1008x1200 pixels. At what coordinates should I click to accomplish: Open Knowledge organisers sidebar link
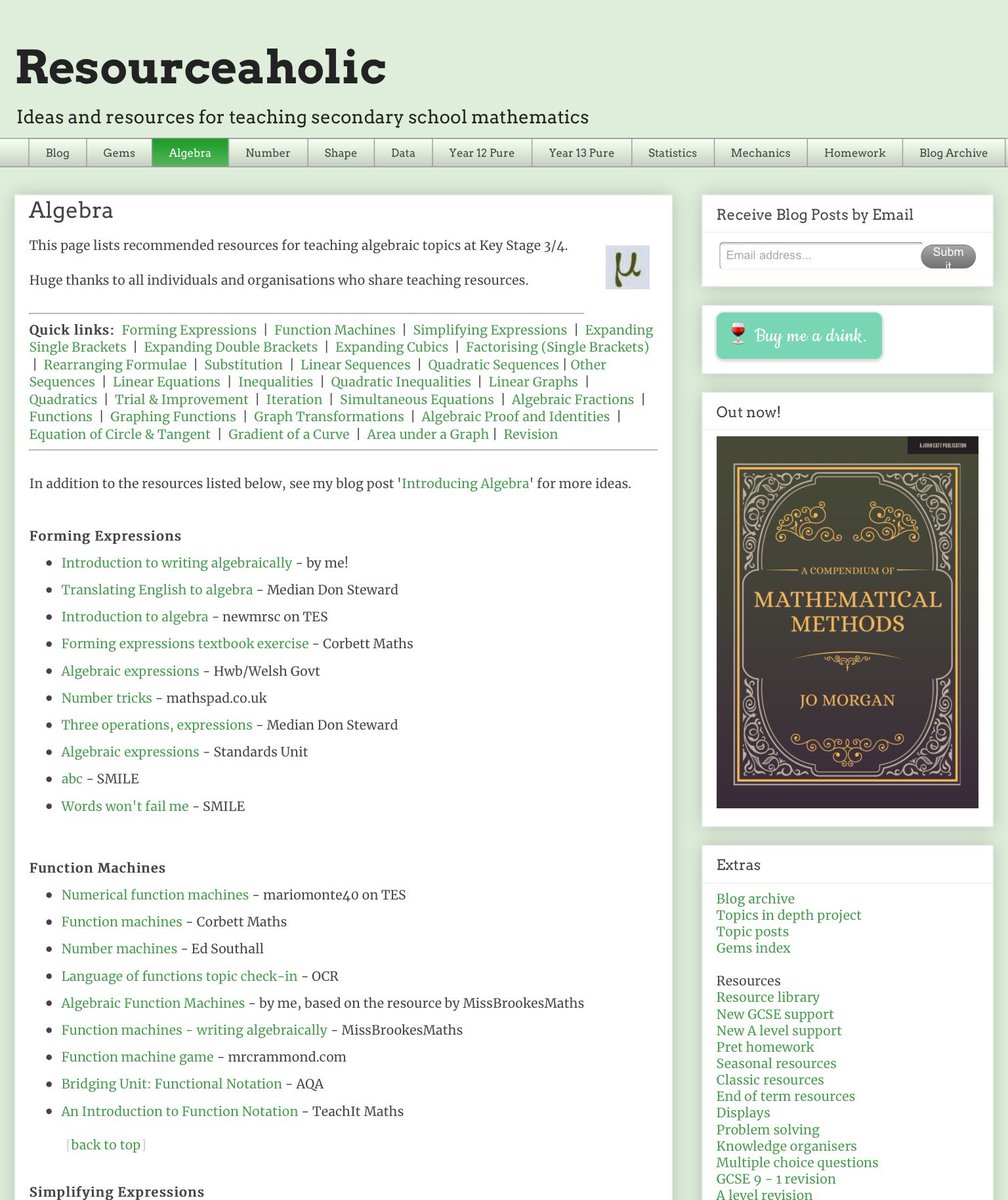tap(786, 1146)
